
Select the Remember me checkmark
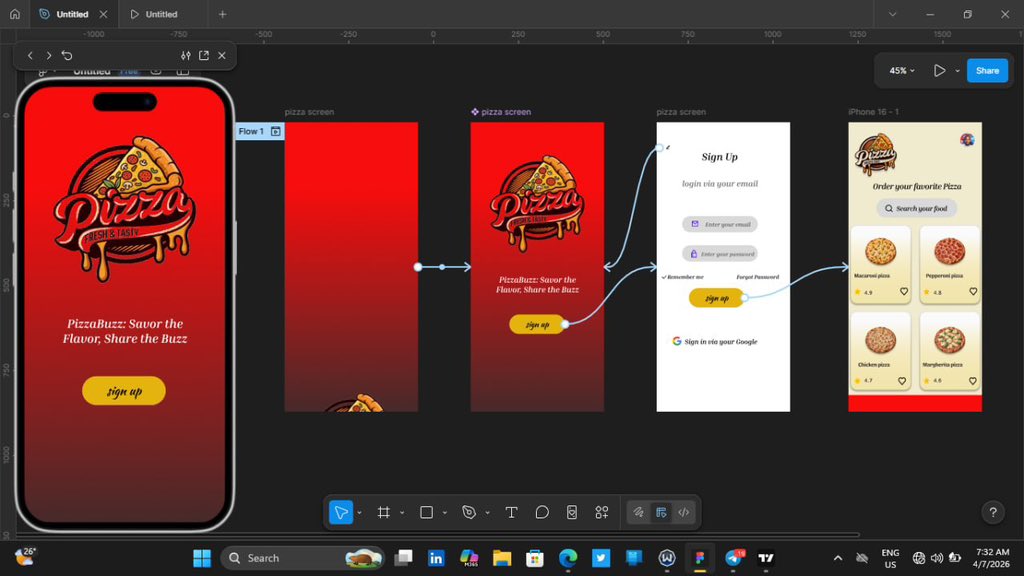pyautogui.click(x=664, y=277)
